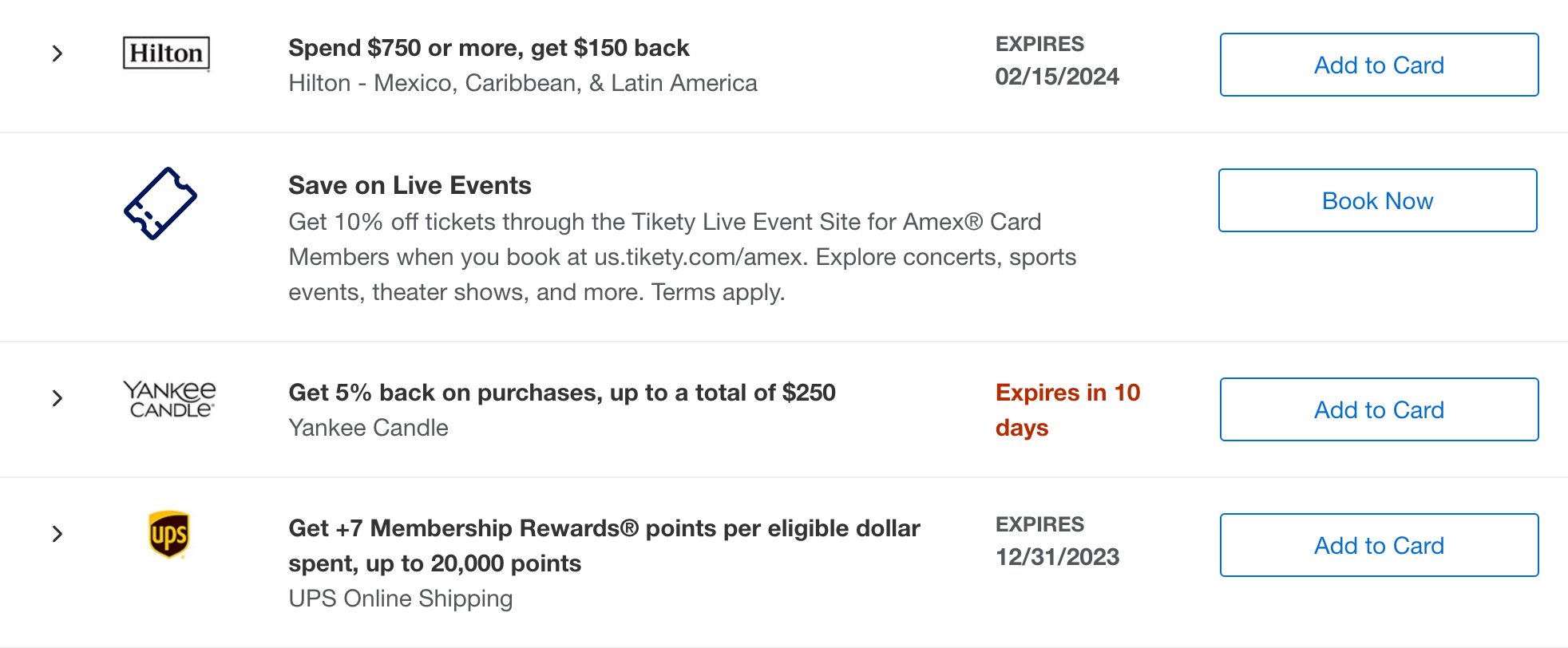1568x648 pixels.
Task: Select the Save on Live Events heading
Action: [x=410, y=185]
